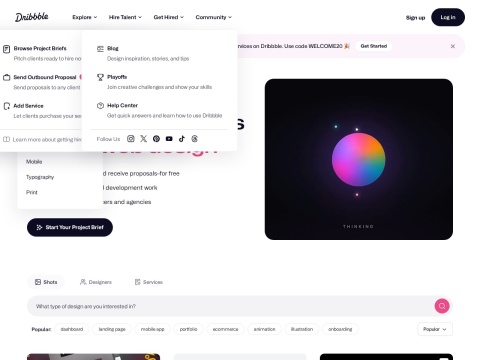Open the TikTok follow icon
This screenshot has height=360, width=480.
tap(182, 139)
